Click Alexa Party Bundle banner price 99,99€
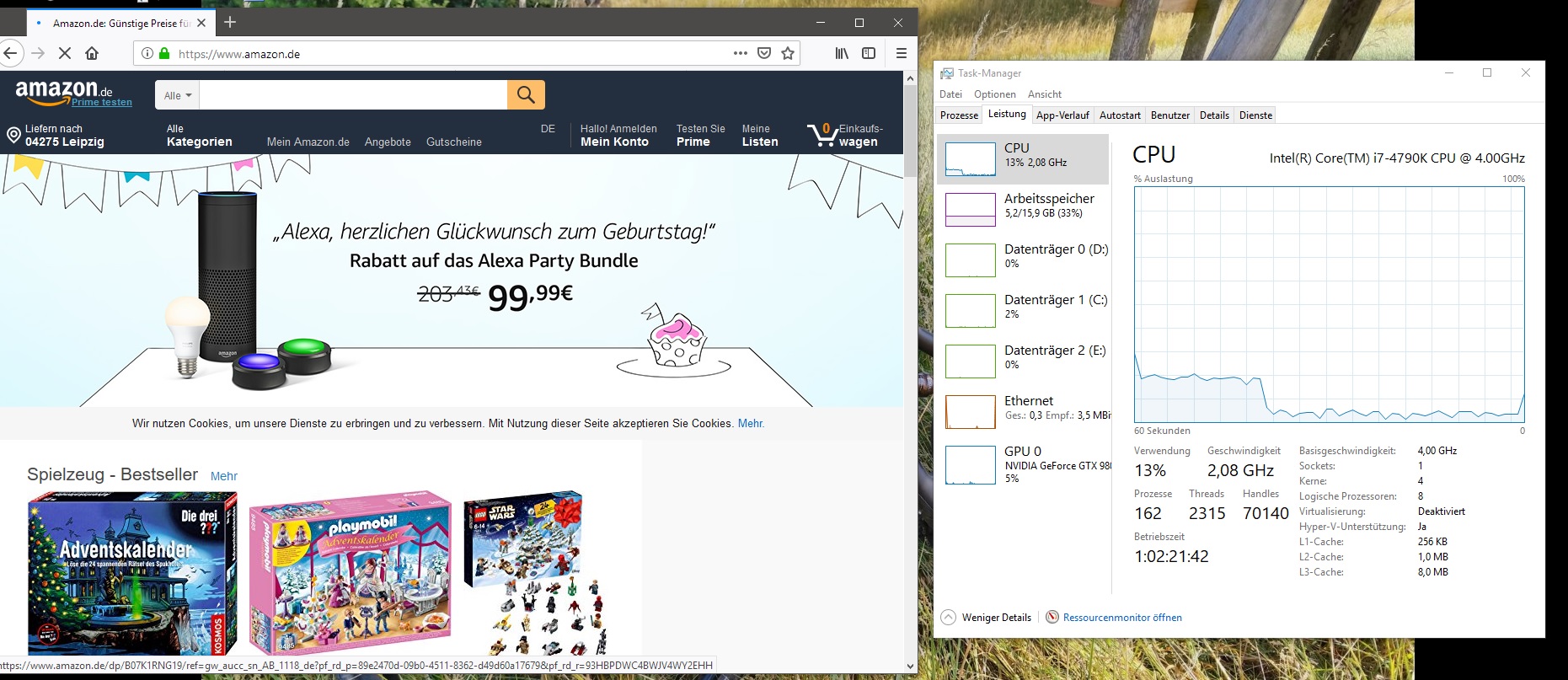This screenshot has height=680, width=1568. (x=530, y=296)
